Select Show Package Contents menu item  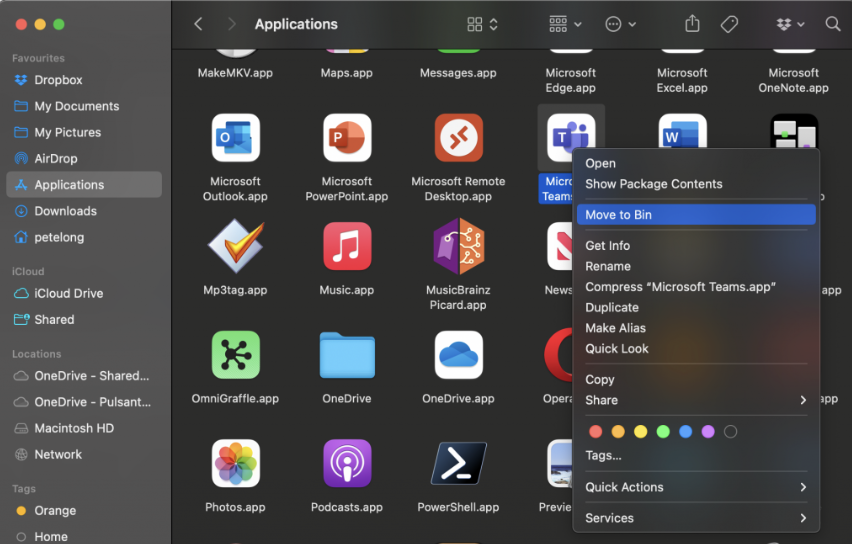coord(653,184)
